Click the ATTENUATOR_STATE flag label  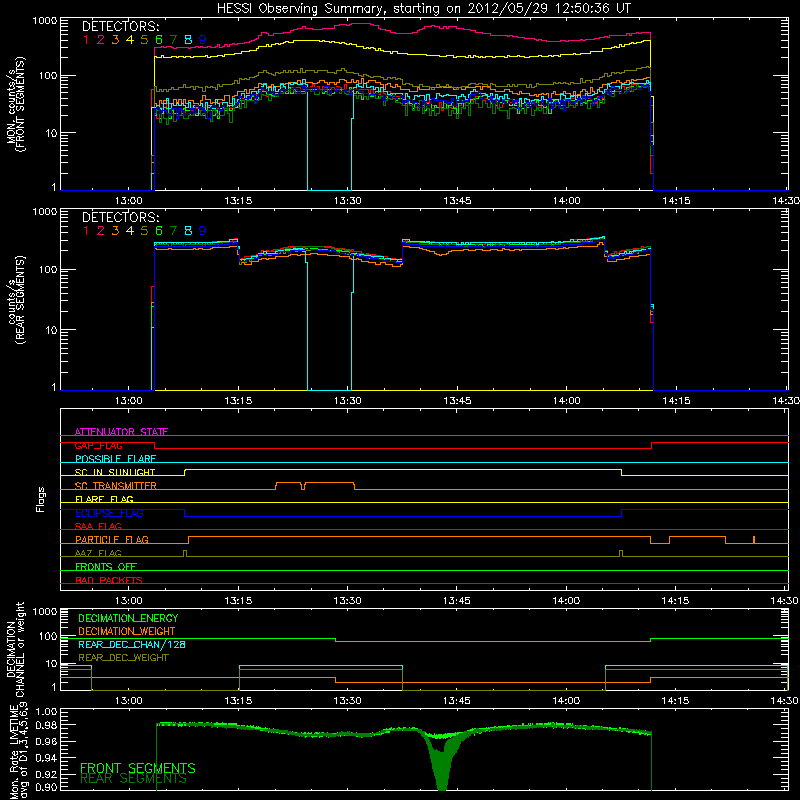[x=121, y=432]
